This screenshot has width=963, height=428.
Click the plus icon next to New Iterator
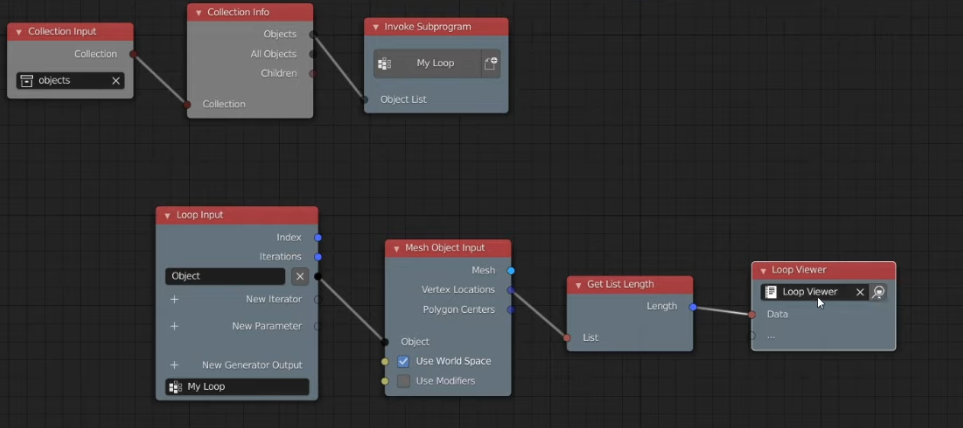point(174,299)
